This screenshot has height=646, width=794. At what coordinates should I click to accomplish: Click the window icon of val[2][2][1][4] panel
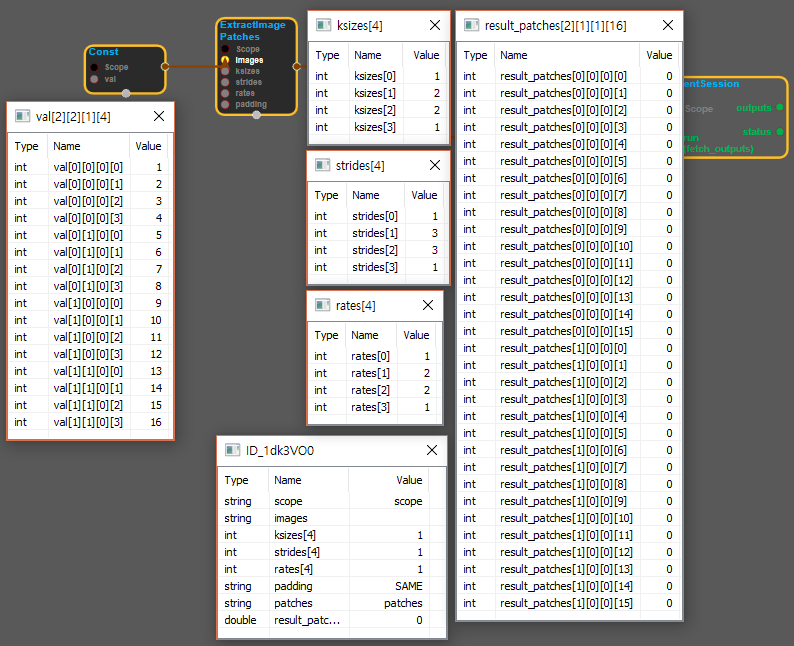point(22,117)
